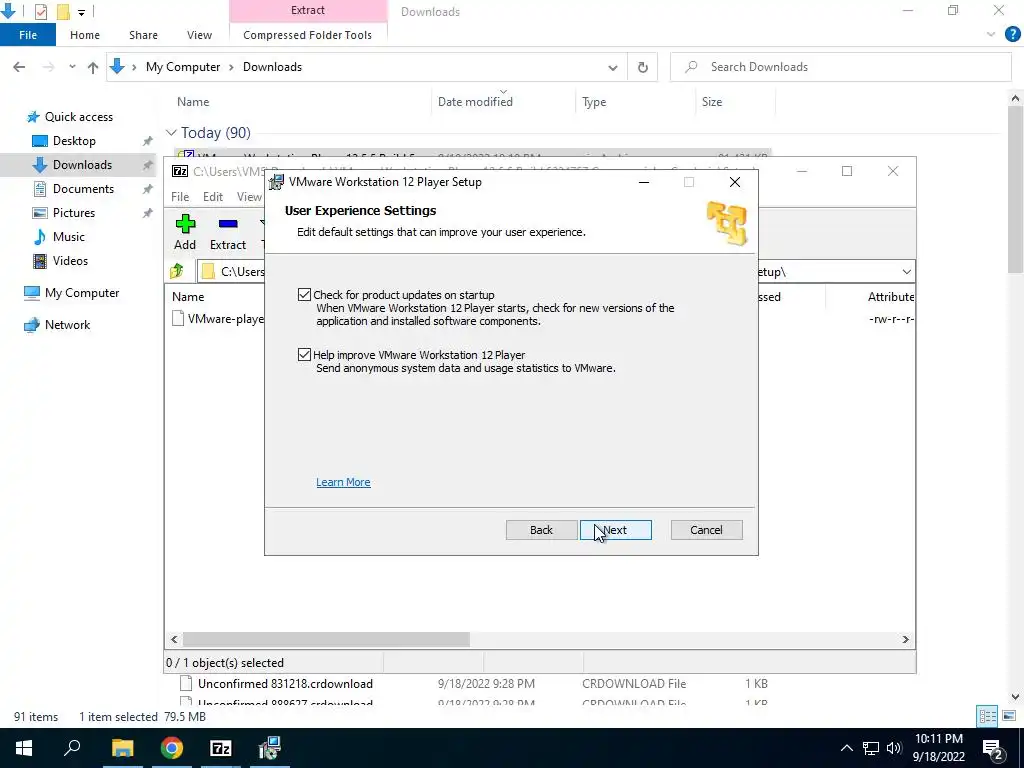
Task: Click My Computer in the address breadcrumb
Action: [183, 67]
